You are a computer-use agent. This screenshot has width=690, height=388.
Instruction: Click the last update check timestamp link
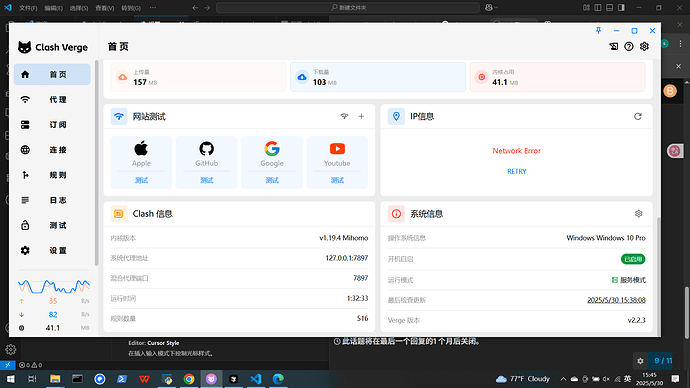(616, 300)
